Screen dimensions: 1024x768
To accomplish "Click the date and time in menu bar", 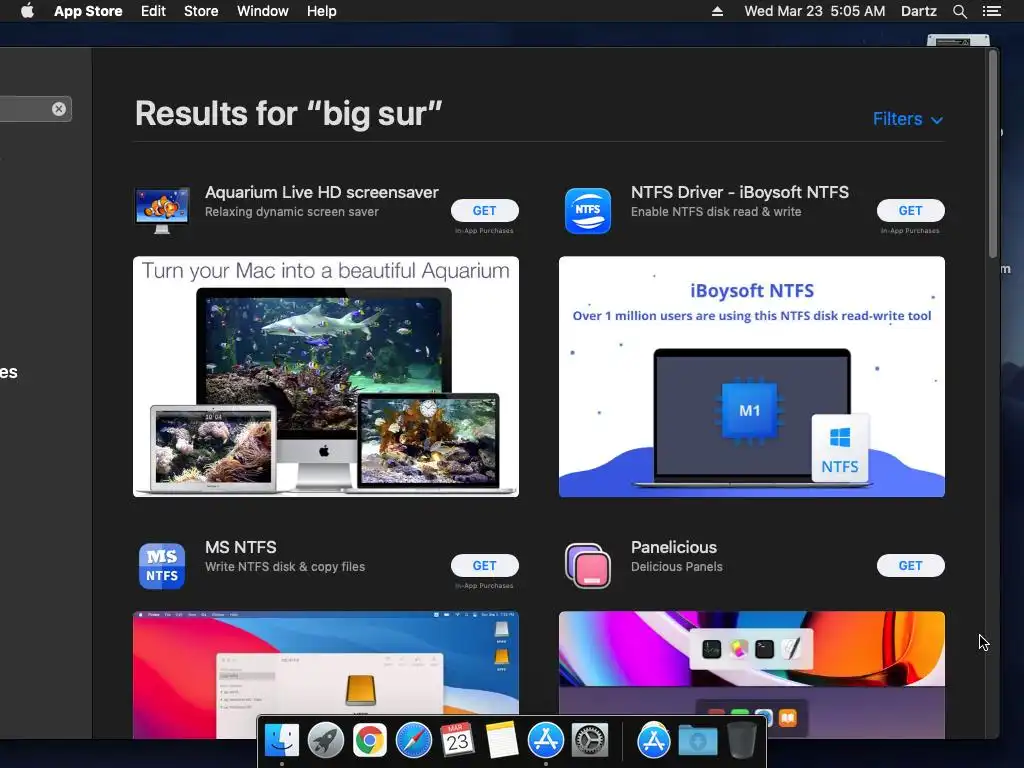I will click(x=814, y=11).
